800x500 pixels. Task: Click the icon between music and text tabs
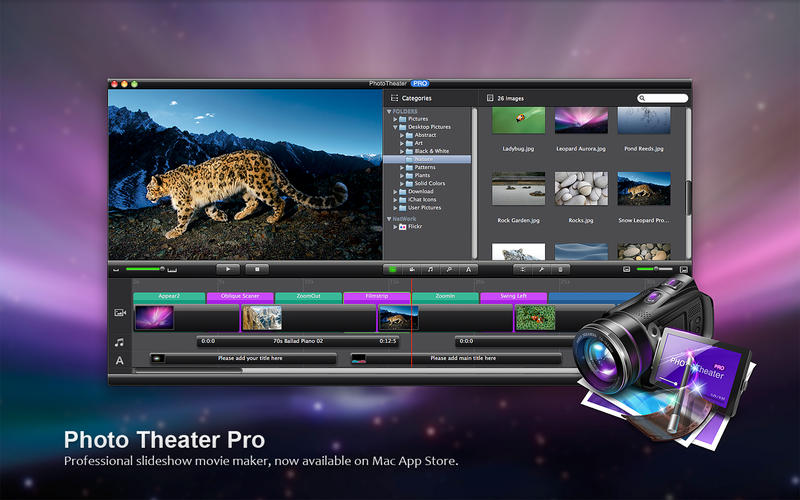pos(449,269)
